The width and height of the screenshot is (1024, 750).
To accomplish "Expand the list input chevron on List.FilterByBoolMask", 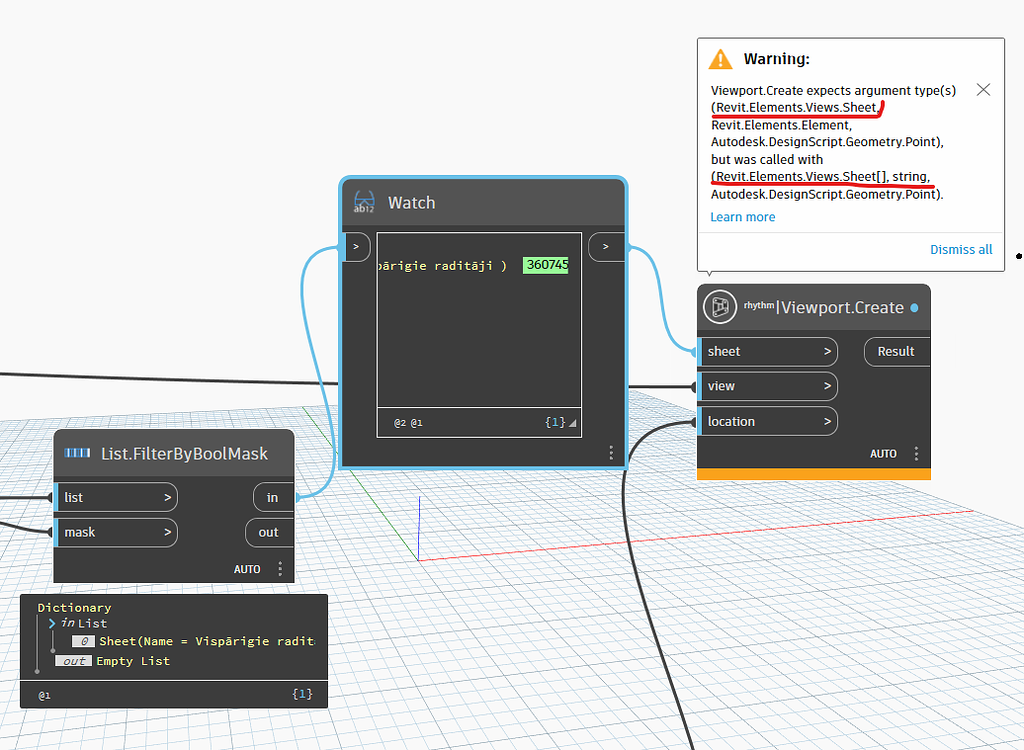I will pyautogui.click(x=168, y=497).
